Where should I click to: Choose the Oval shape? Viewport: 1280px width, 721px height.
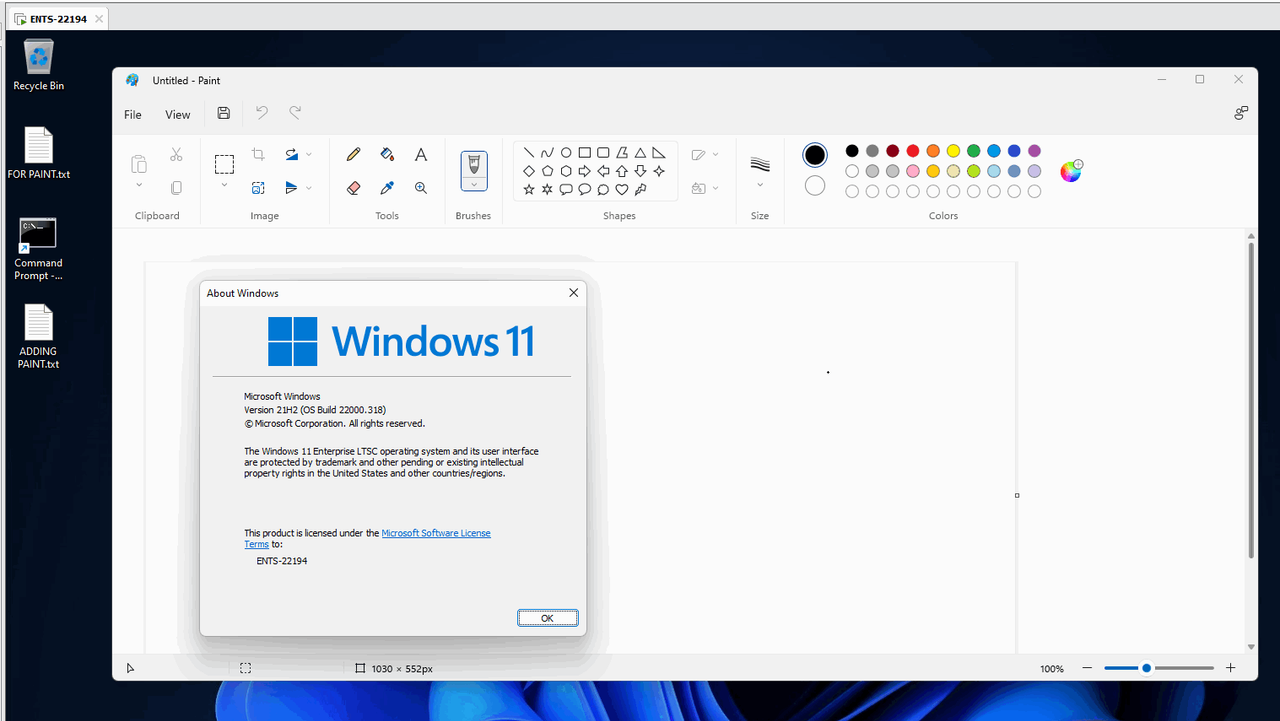566,153
